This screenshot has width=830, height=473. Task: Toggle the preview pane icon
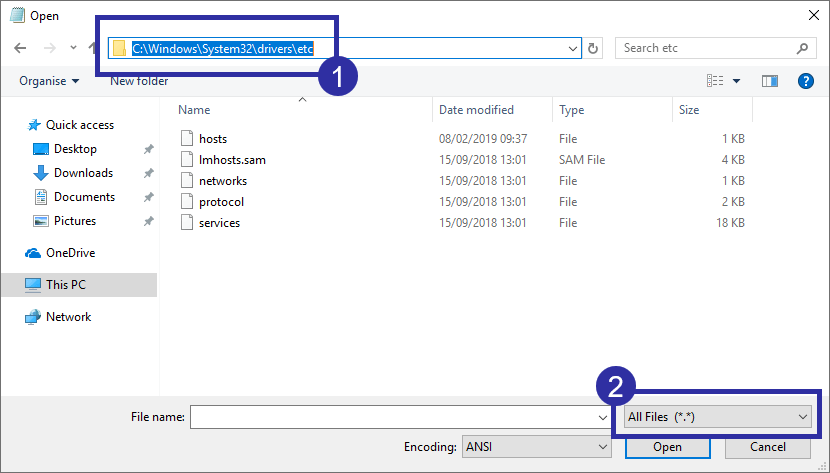(x=769, y=81)
